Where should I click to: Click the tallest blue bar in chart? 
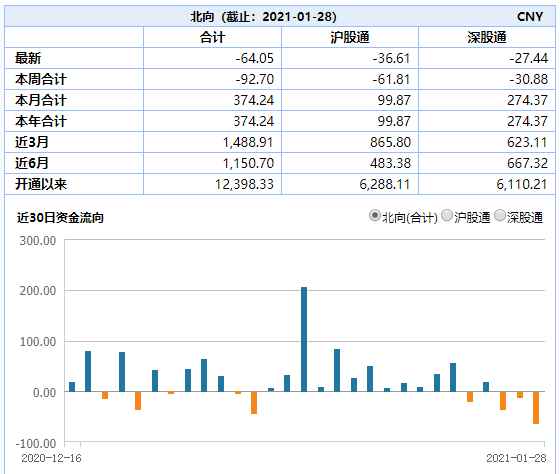[304, 339]
